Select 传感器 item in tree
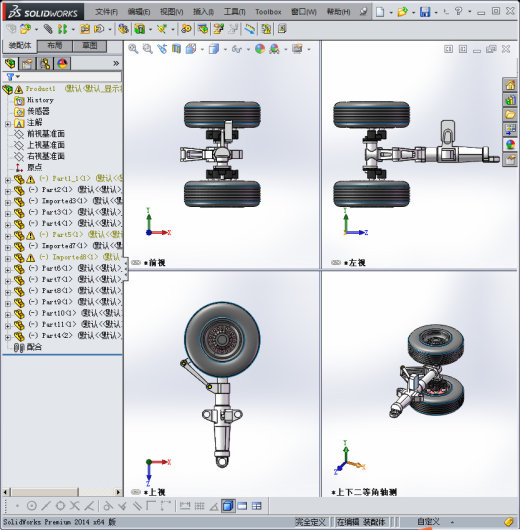 (x=38, y=111)
